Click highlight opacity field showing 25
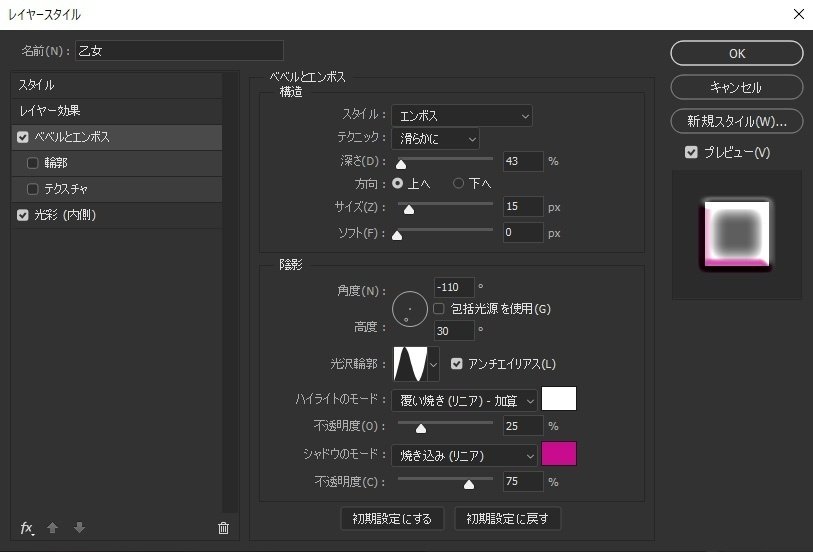813x552 pixels. [523, 426]
